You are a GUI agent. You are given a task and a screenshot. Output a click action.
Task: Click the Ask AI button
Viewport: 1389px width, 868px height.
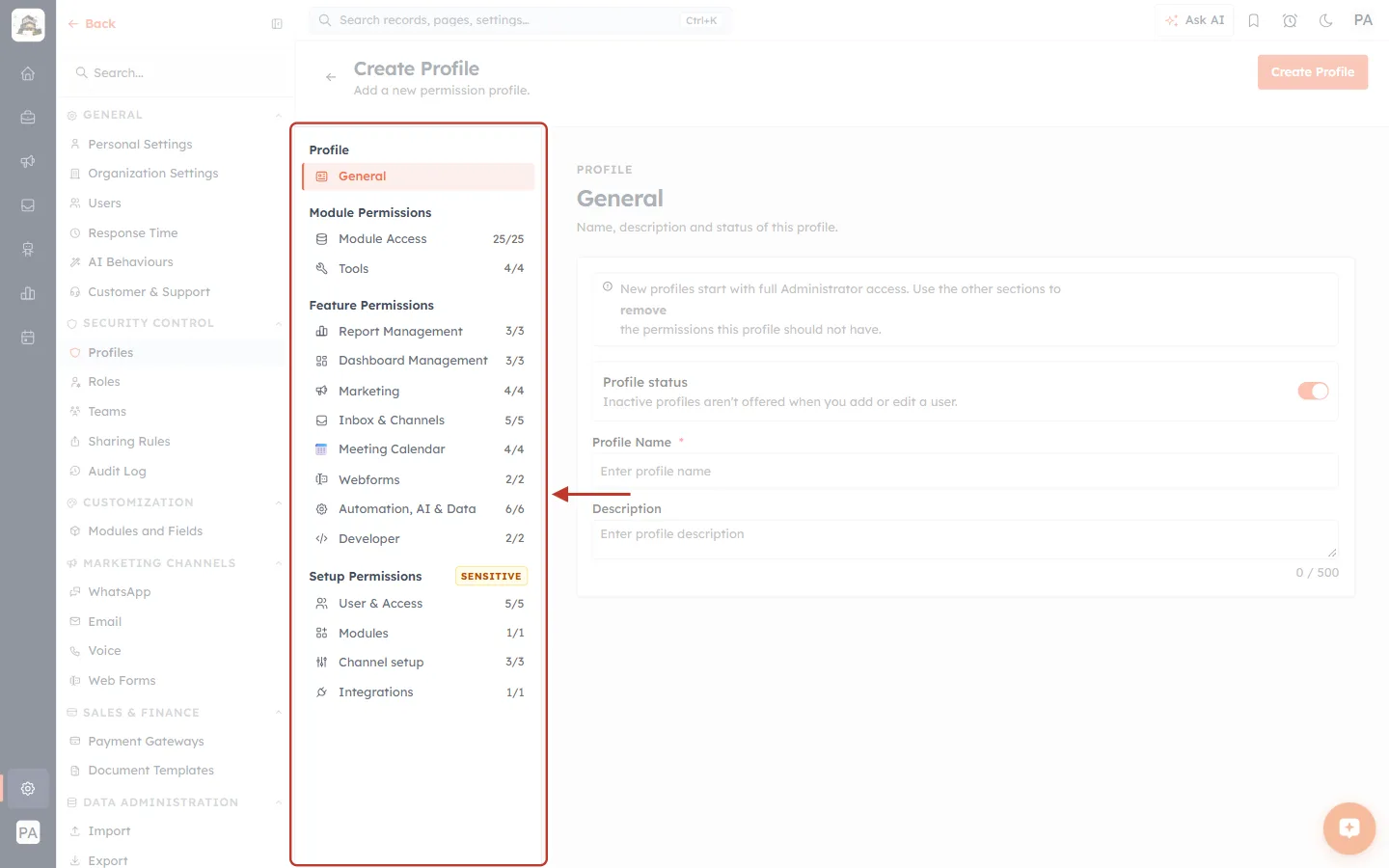coord(1194,20)
